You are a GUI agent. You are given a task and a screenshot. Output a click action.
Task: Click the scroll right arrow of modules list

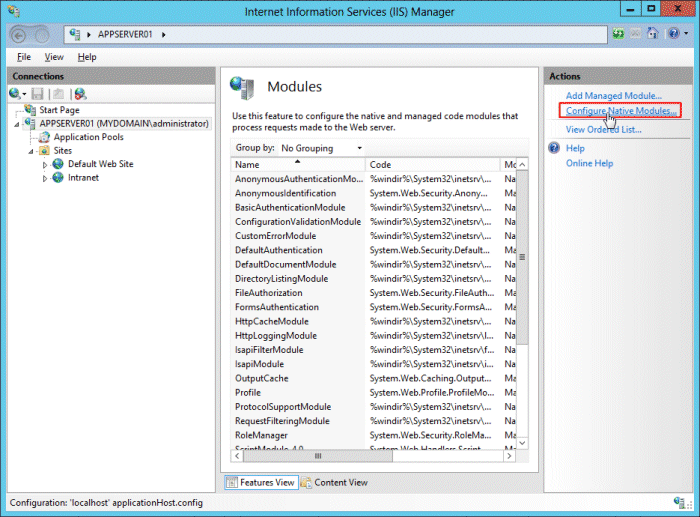[509, 456]
